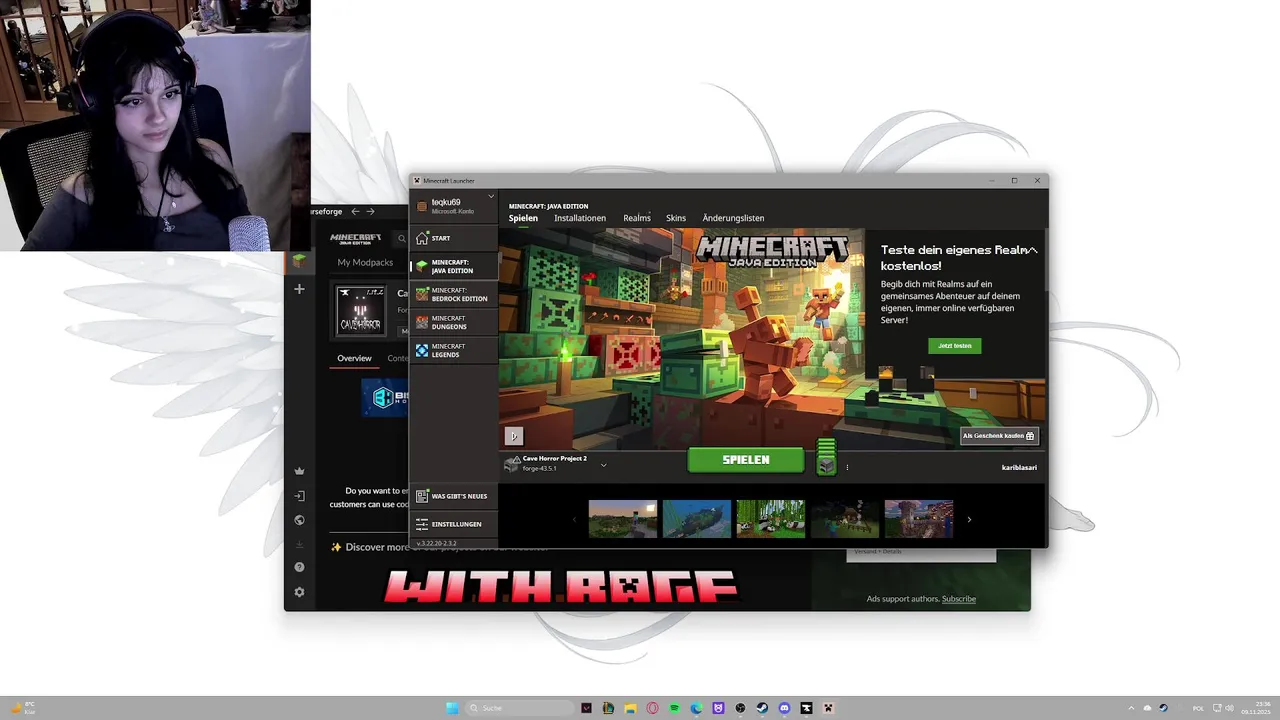Open the first screenshot thumbnail in carousel
Viewport: 1280px width, 720px height.
pos(623,519)
